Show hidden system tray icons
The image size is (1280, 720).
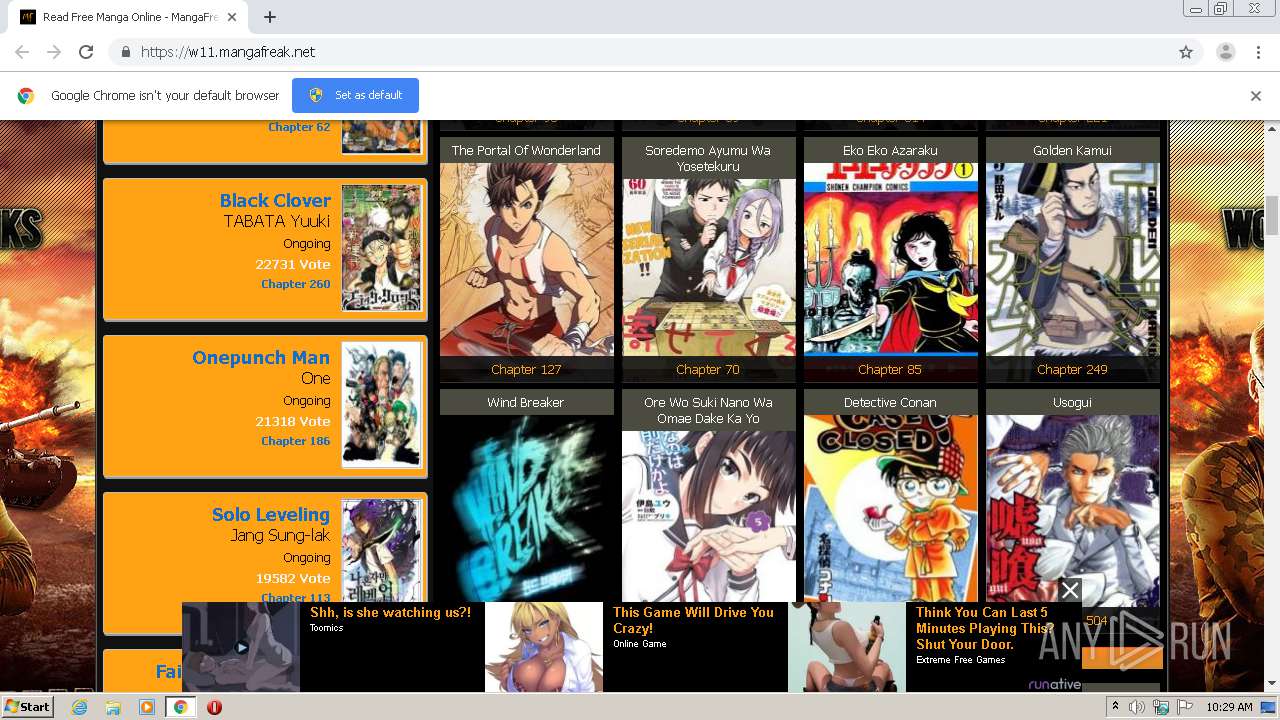pos(1115,707)
